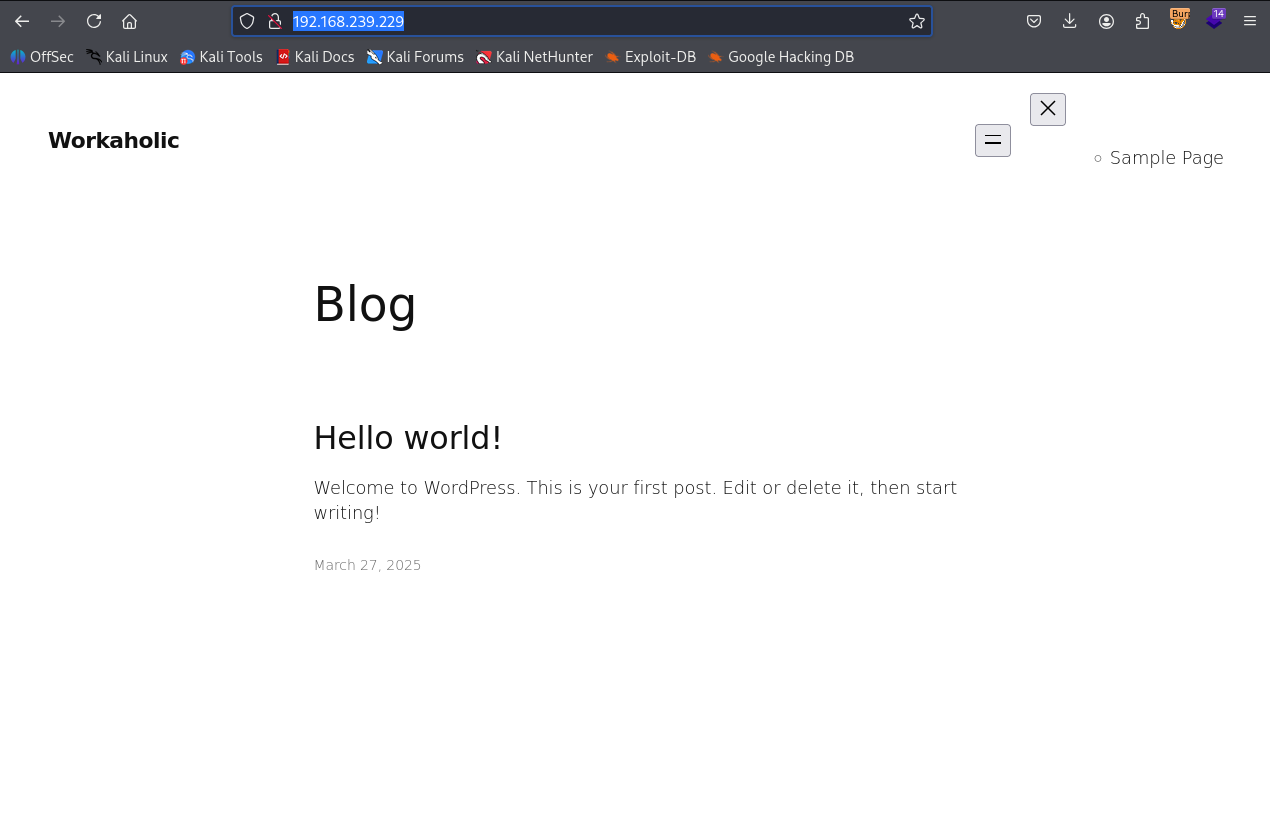Open the Firefox hamburger application menu
This screenshot has height=828, width=1270.
pyautogui.click(x=1249, y=21)
